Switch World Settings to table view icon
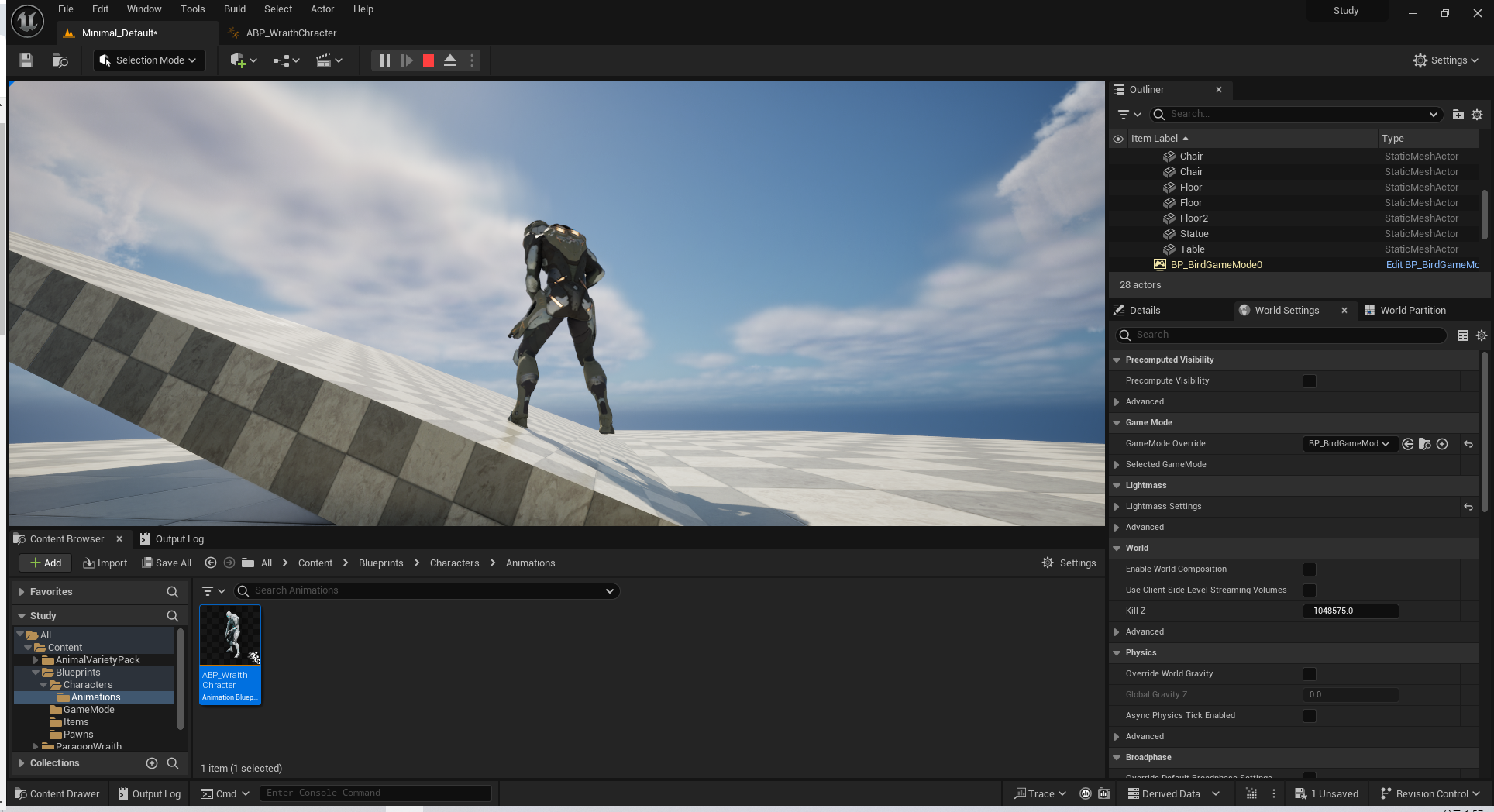 (x=1462, y=335)
